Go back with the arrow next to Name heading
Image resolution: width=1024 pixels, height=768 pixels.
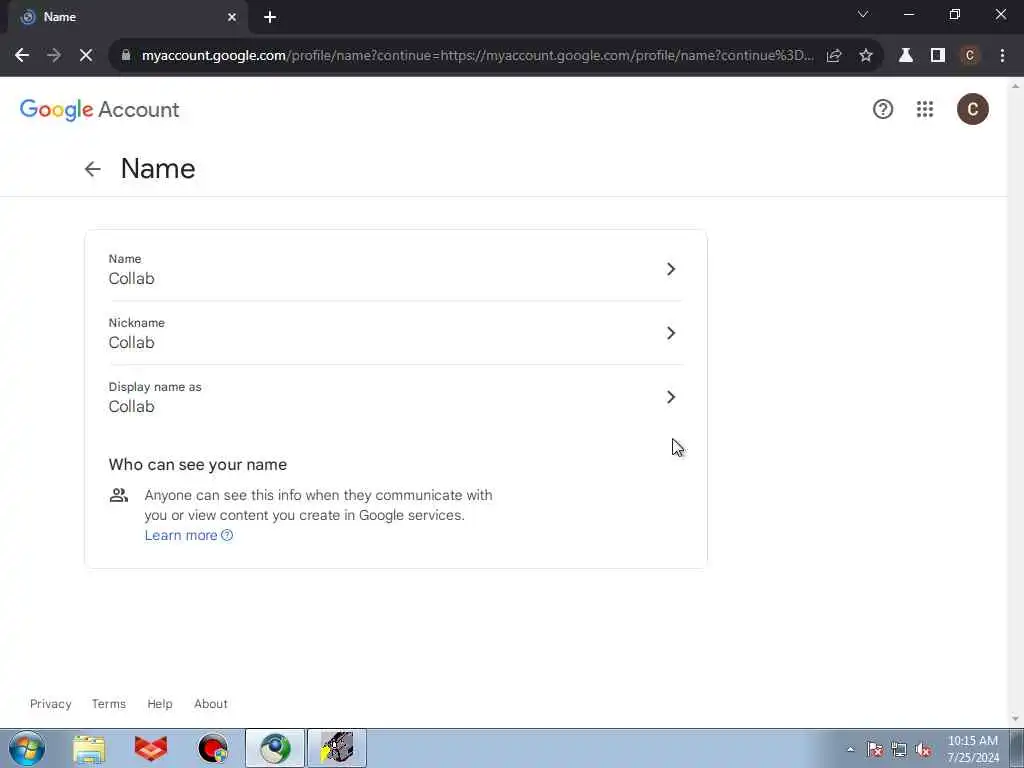(x=93, y=169)
